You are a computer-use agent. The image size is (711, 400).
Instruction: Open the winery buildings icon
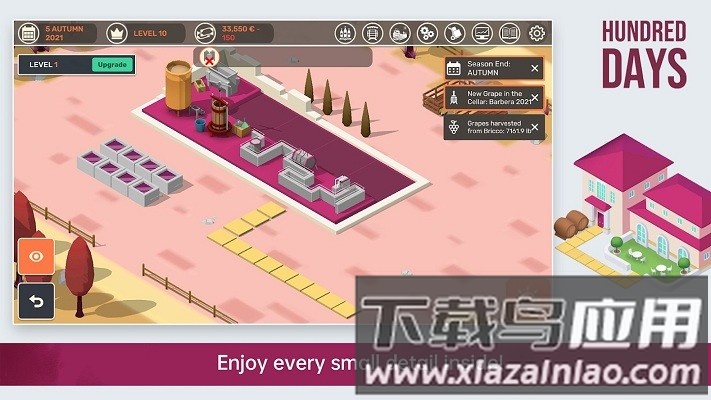pos(400,33)
